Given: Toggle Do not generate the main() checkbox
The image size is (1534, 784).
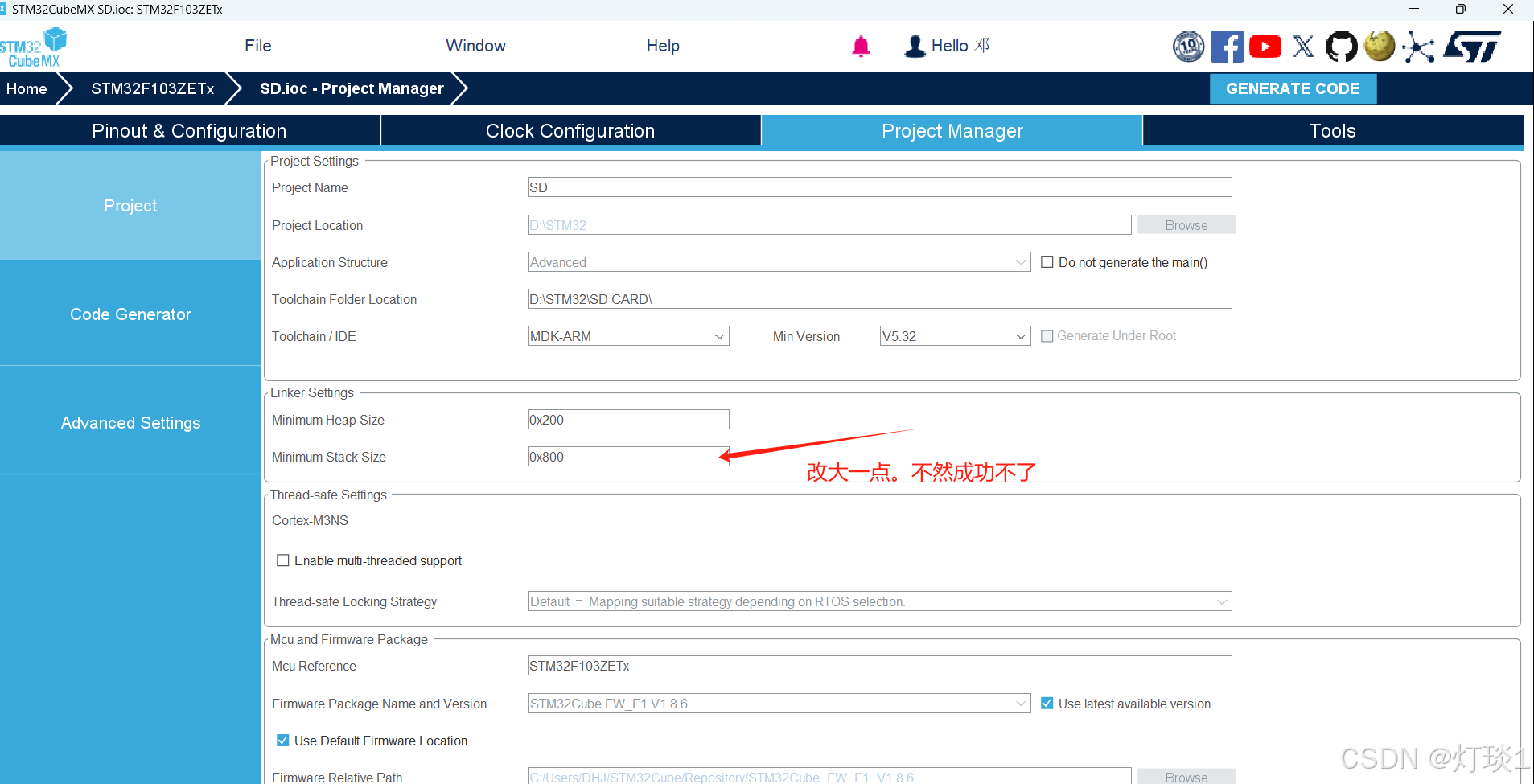Looking at the screenshot, I should tap(1047, 262).
